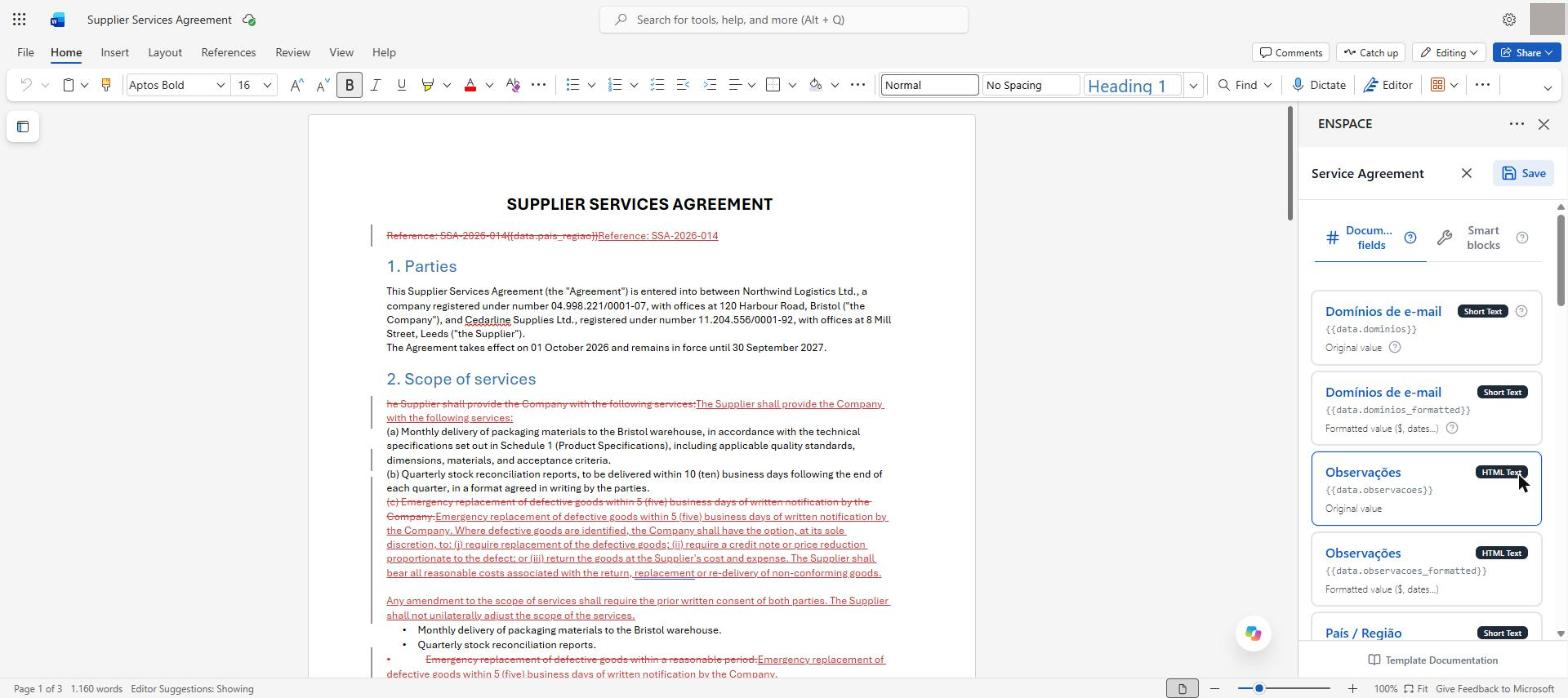1568x698 pixels.
Task: Expand the bullets style dropdown arrow
Action: [x=591, y=85]
